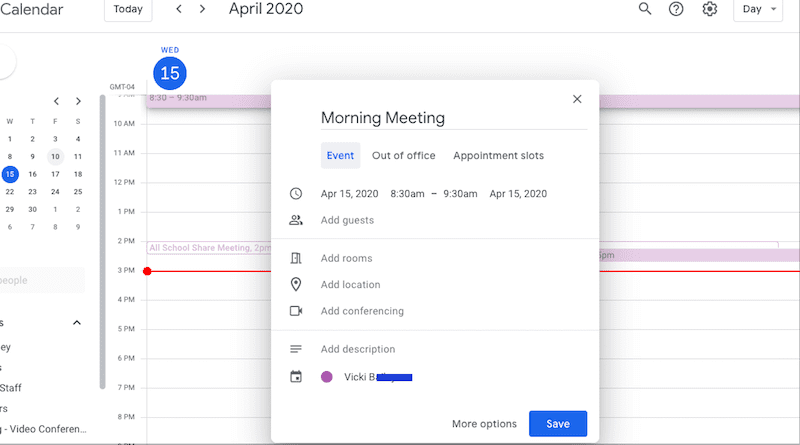
Task: Go to previous day arrow in header
Action: tap(179, 9)
